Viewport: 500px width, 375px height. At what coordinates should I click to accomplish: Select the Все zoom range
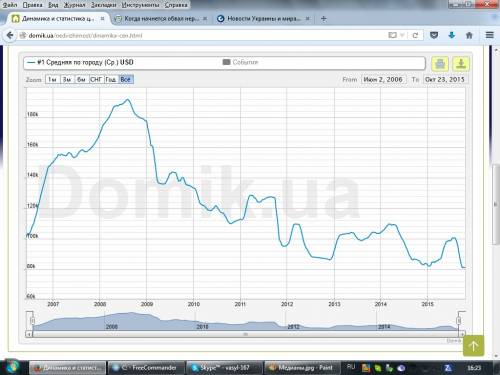pyautogui.click(x=126, y=79)
